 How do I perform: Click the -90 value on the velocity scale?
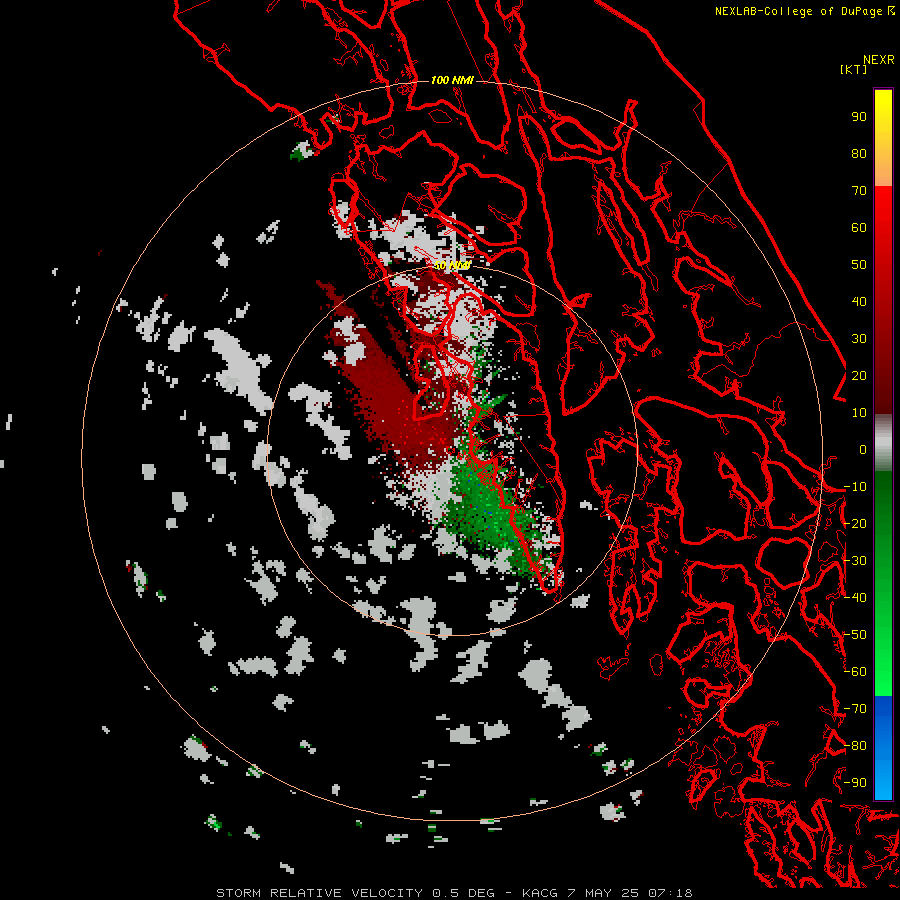(x=855, y=783)
